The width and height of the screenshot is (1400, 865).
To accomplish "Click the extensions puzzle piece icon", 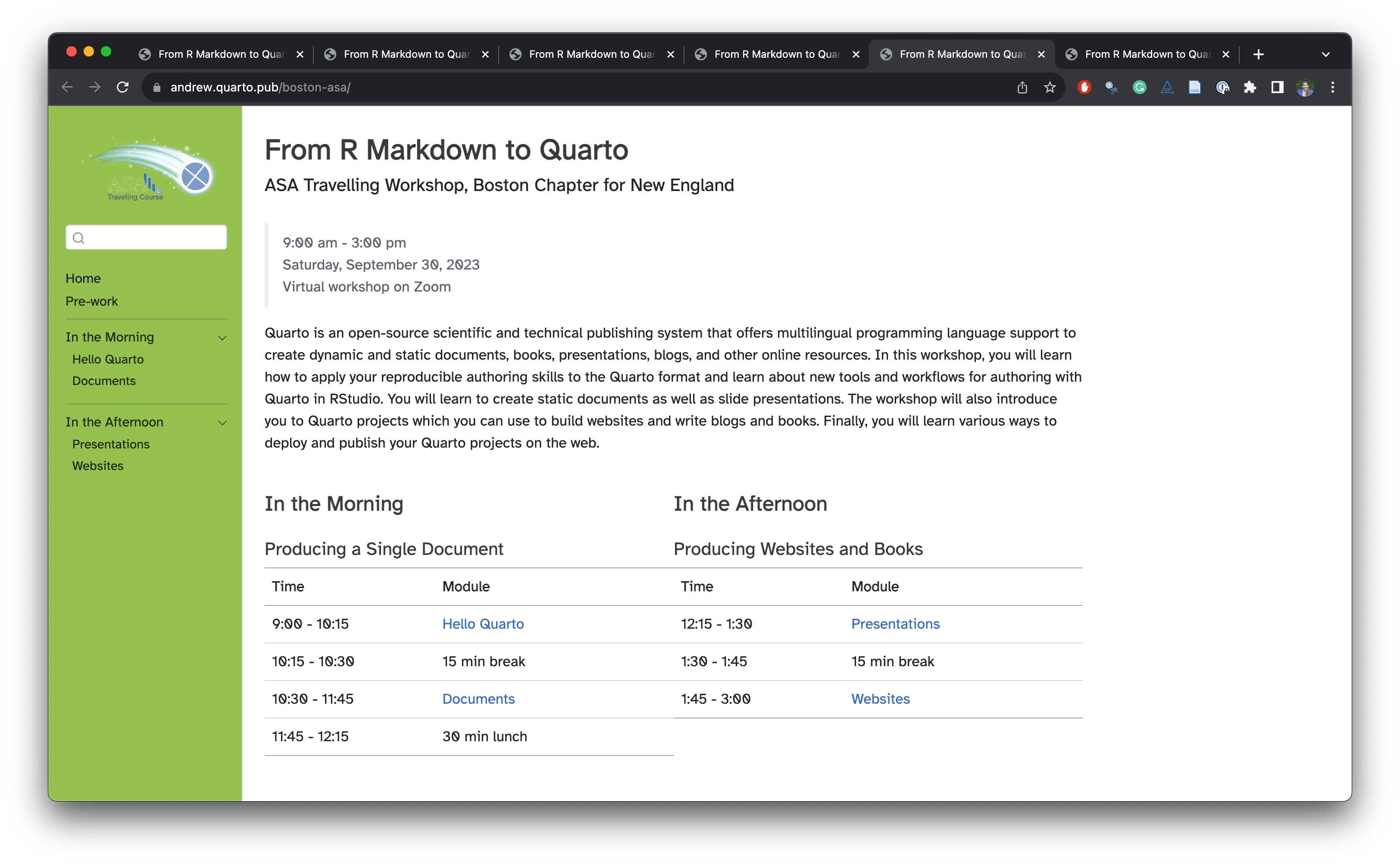I will point(1250,87).
